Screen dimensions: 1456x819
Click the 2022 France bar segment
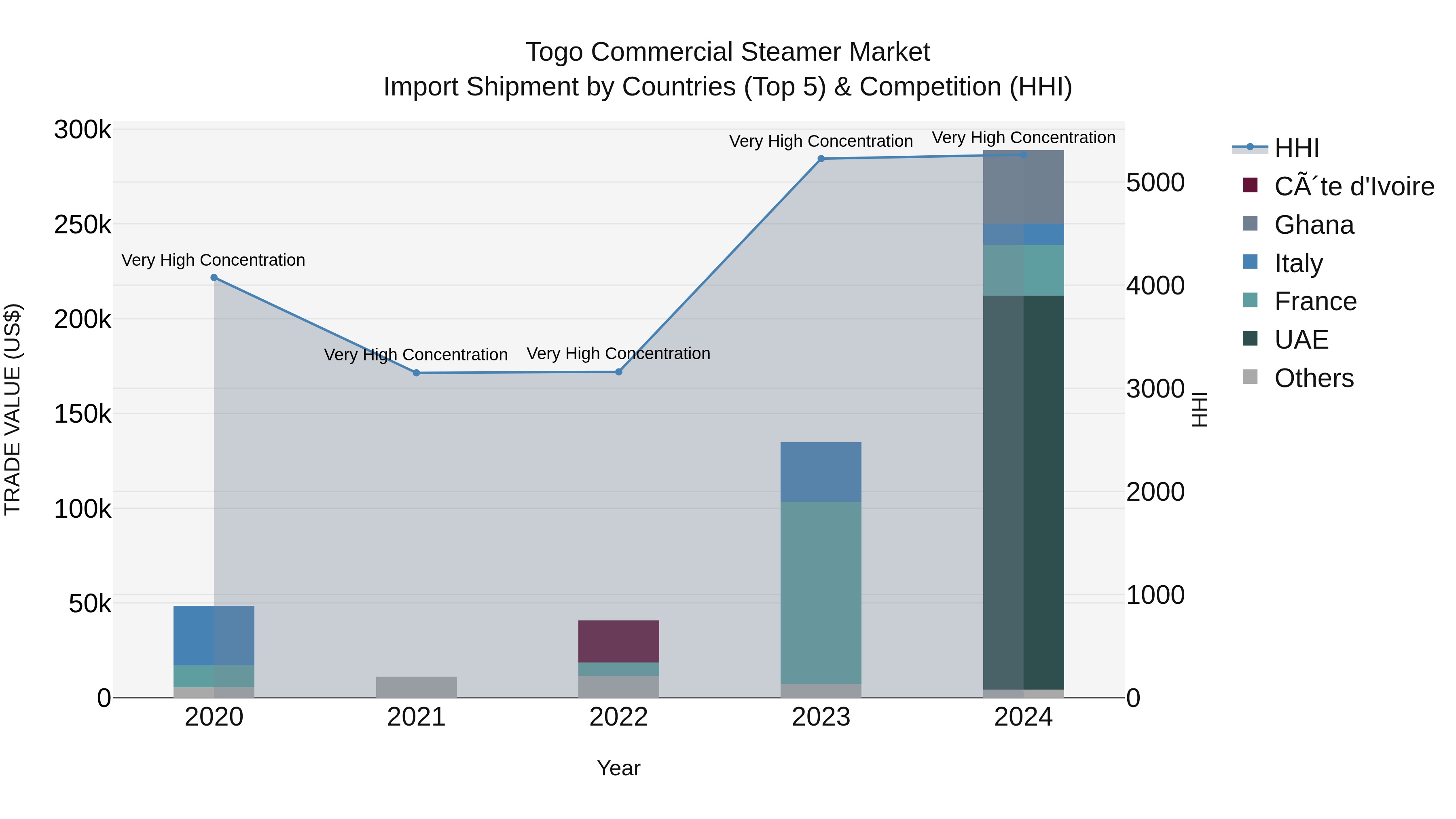pyautogui.click(x=619, y=669)
